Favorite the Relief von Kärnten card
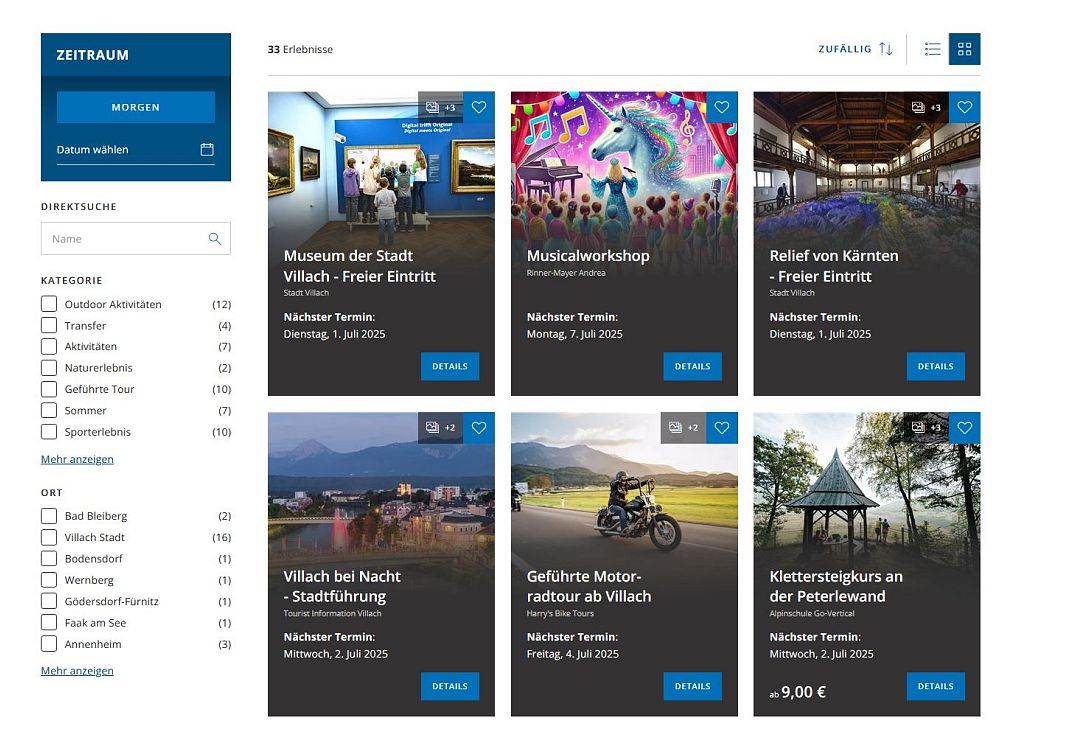 click(x=964, y=108)
